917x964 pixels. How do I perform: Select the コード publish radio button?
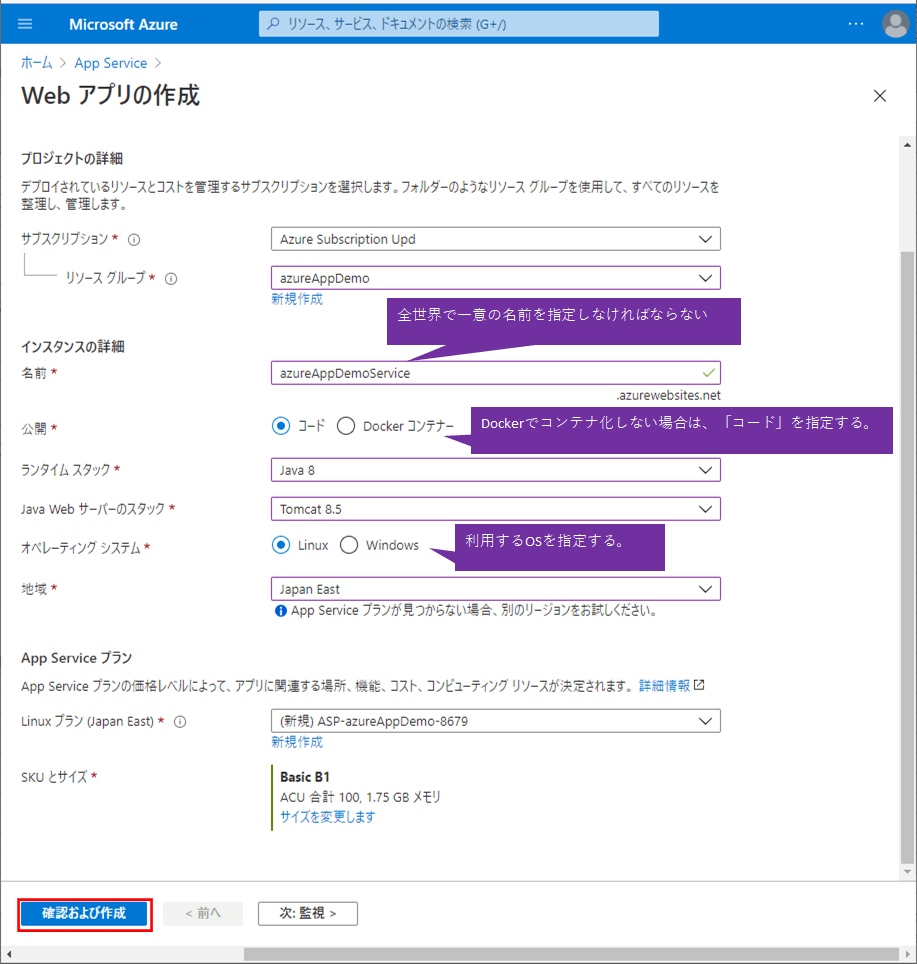click(281, 426)
